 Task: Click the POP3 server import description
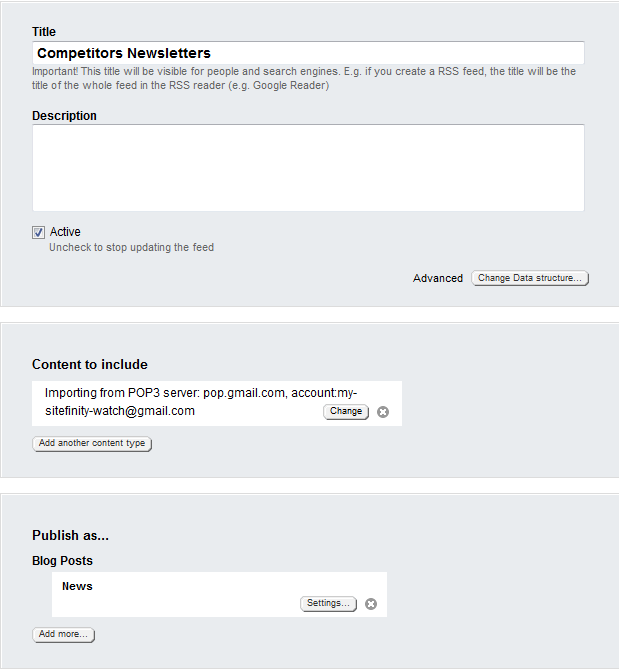[200, 402]
